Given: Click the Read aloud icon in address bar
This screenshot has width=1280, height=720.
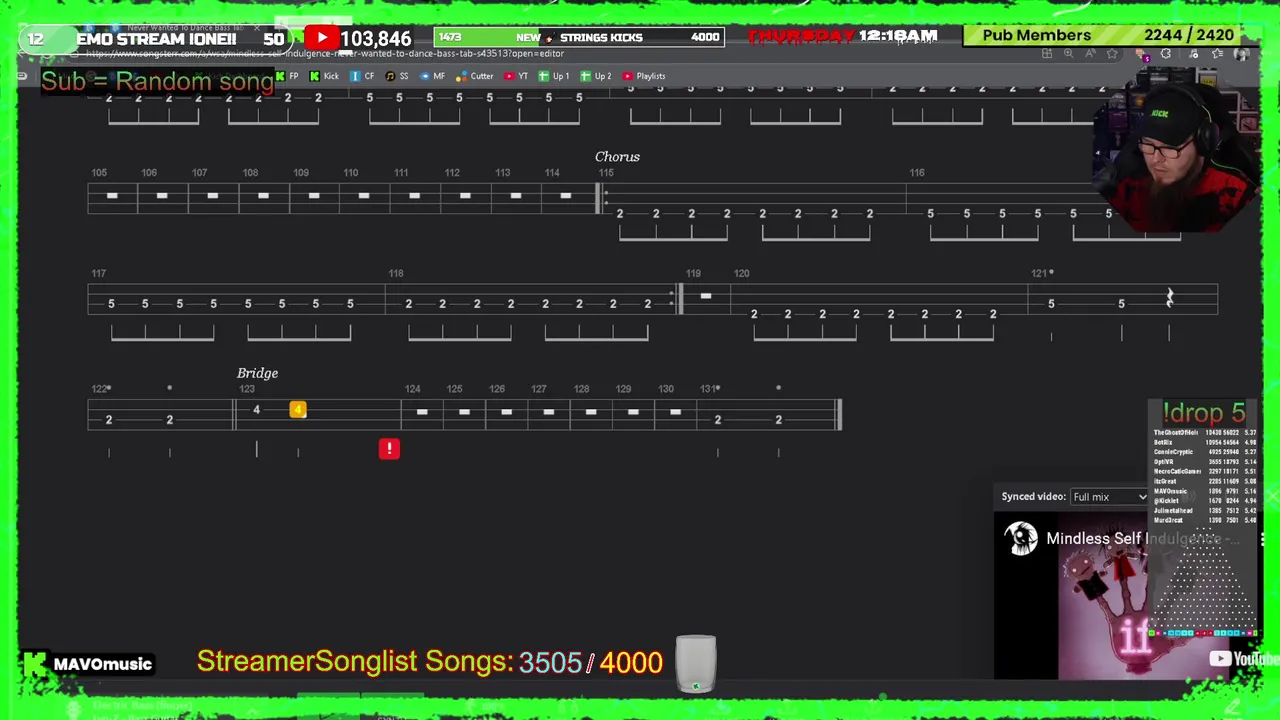Looking at the screenshot, I should [1091, 54].
